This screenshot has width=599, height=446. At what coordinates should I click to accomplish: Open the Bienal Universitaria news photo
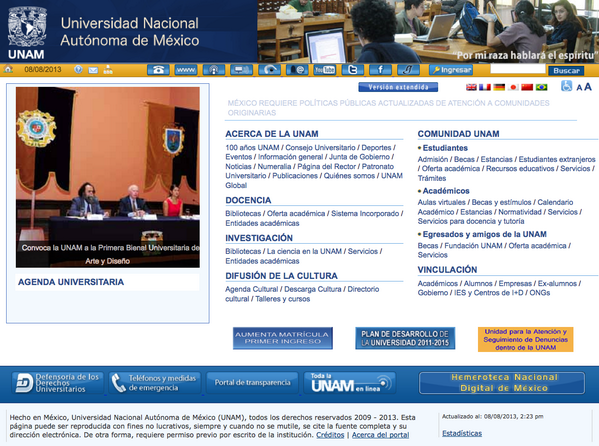click(108, 177)
